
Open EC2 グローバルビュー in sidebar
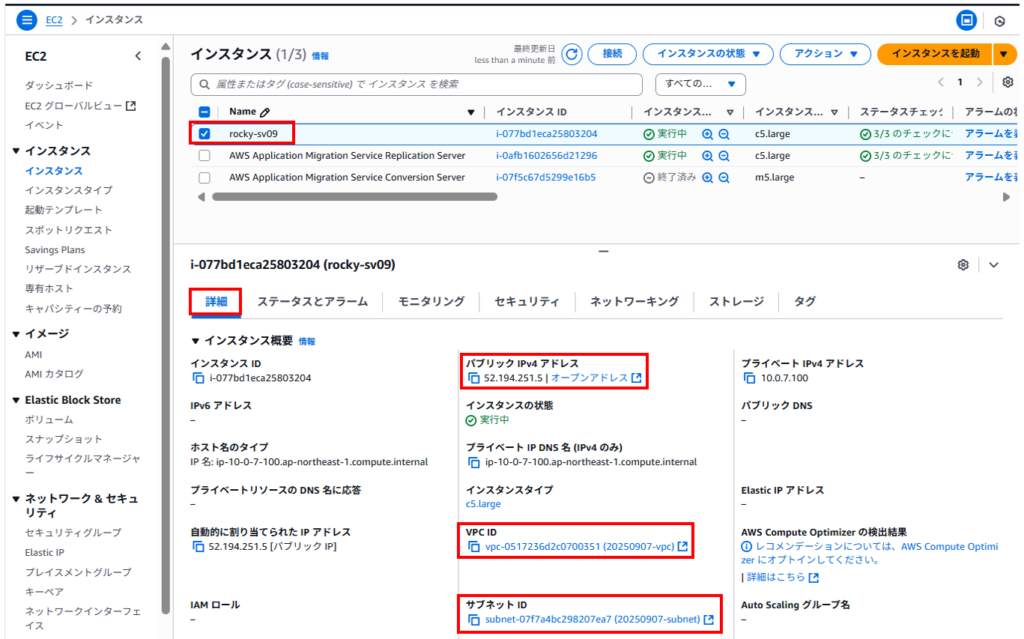[80, 106]
